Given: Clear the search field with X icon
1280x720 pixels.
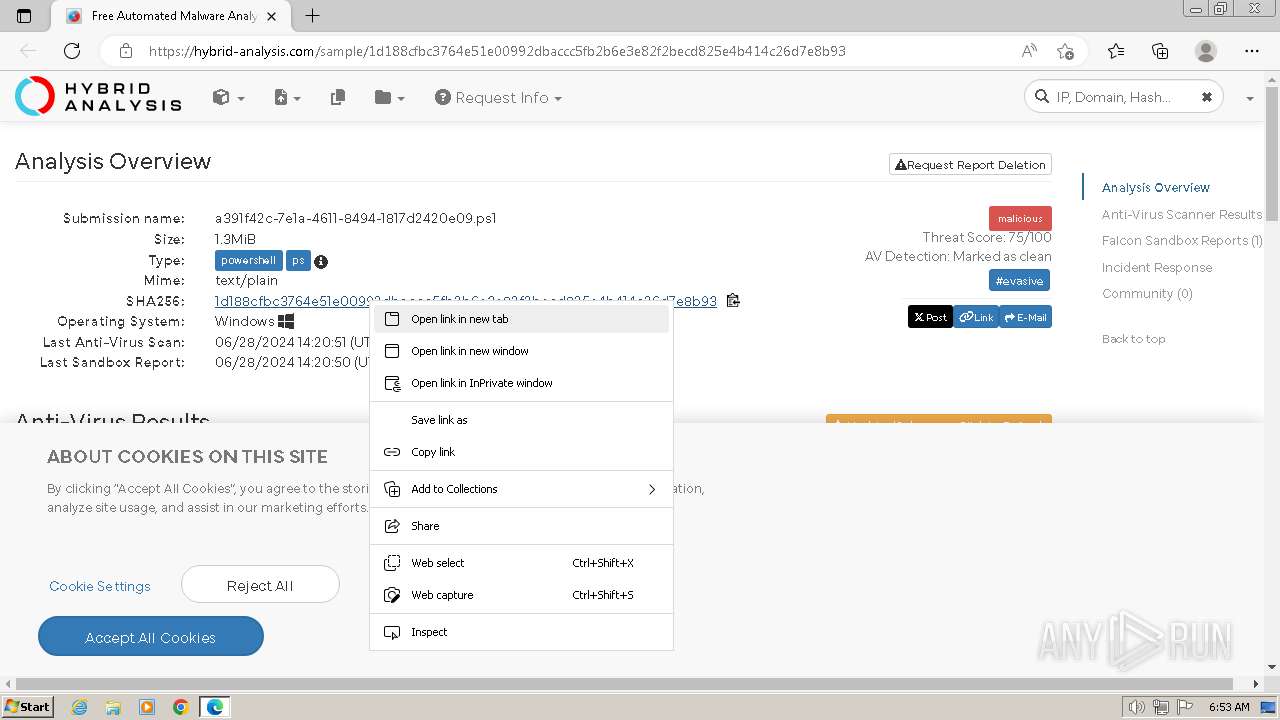Looking at the screenshot, I should (x=1207, y=97).
